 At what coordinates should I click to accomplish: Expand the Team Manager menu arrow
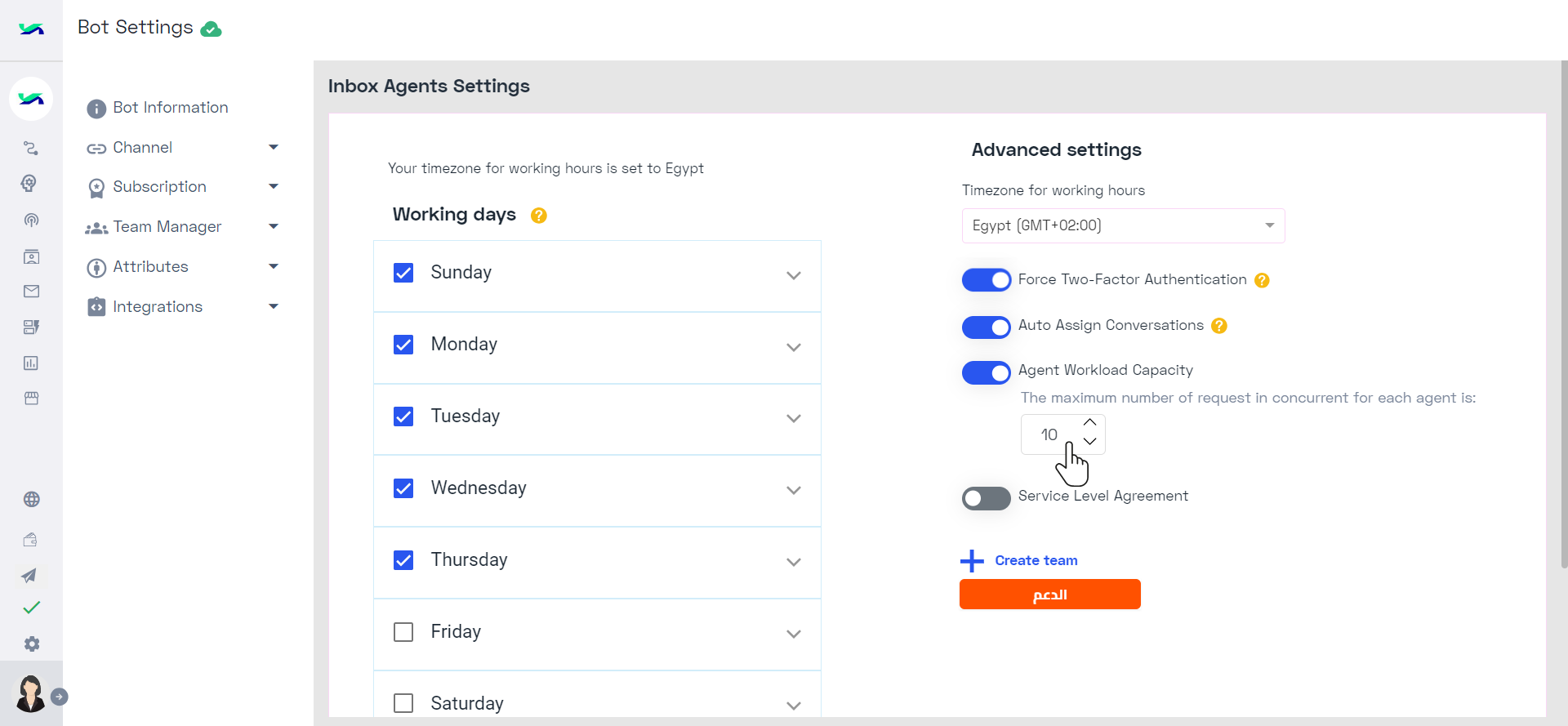click(x=274, y=226)
